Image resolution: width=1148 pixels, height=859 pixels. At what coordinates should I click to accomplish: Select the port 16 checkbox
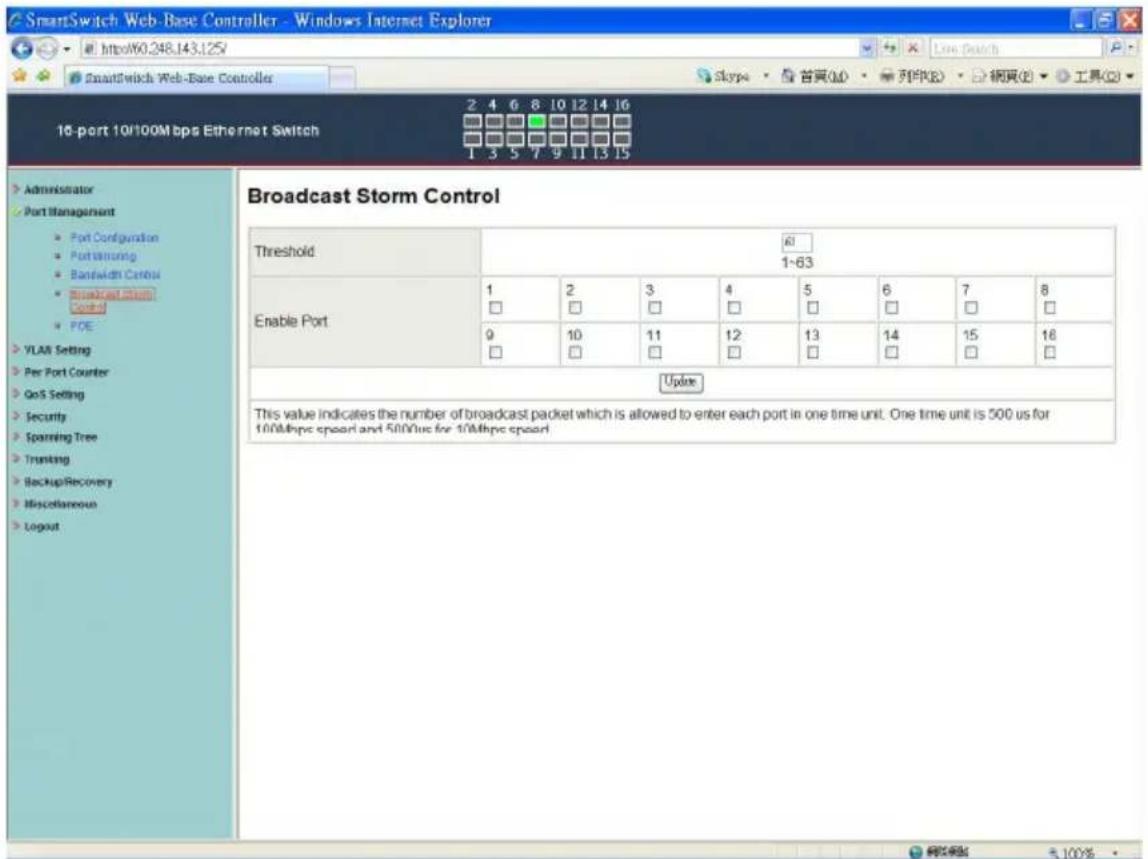[1050, 352]
